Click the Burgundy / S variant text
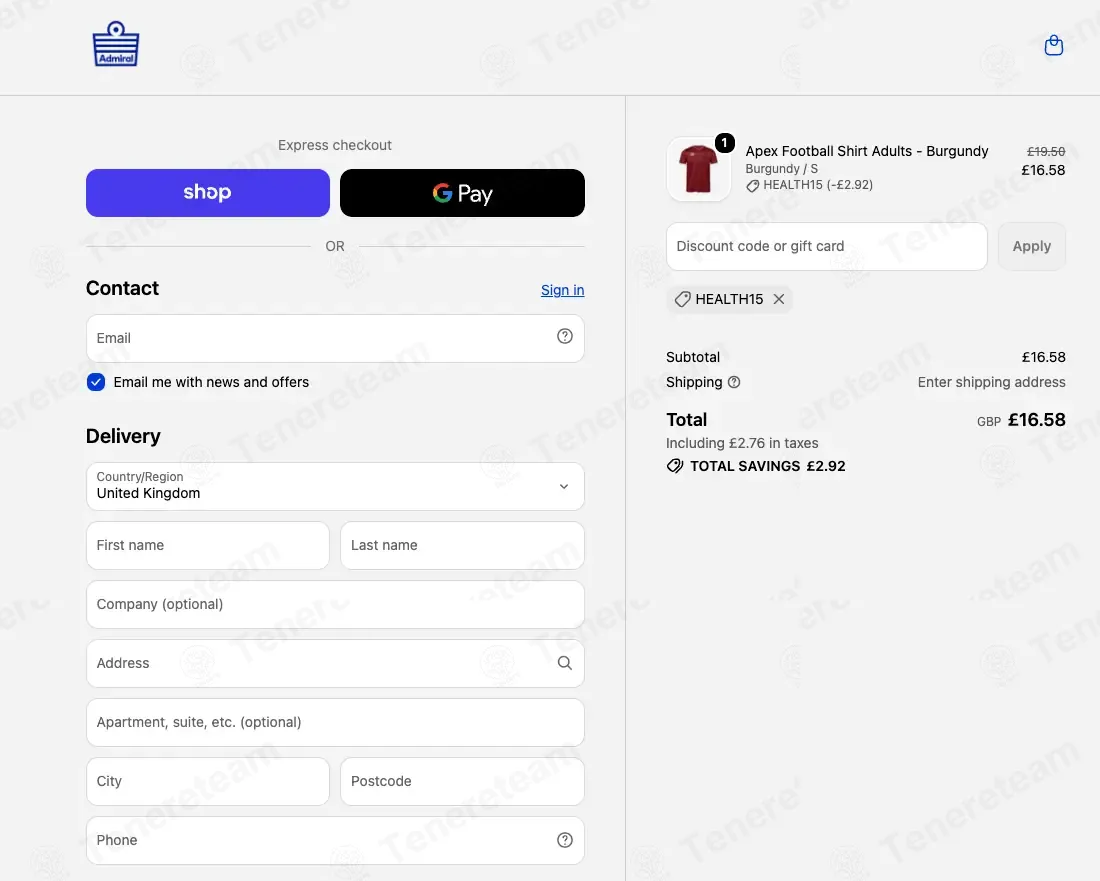Viewport: 1100px width, 881px height. [x=782, y=169]
